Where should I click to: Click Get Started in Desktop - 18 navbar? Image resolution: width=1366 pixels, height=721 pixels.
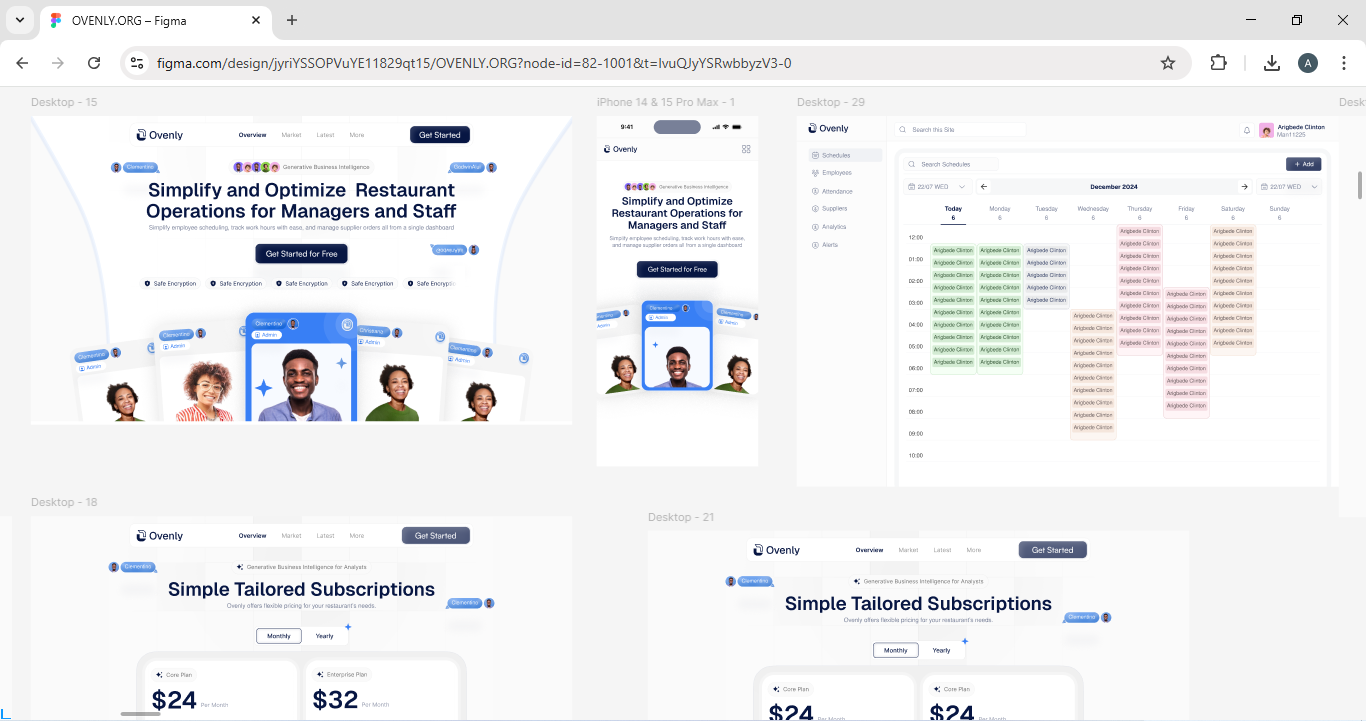tap(436, 536)
